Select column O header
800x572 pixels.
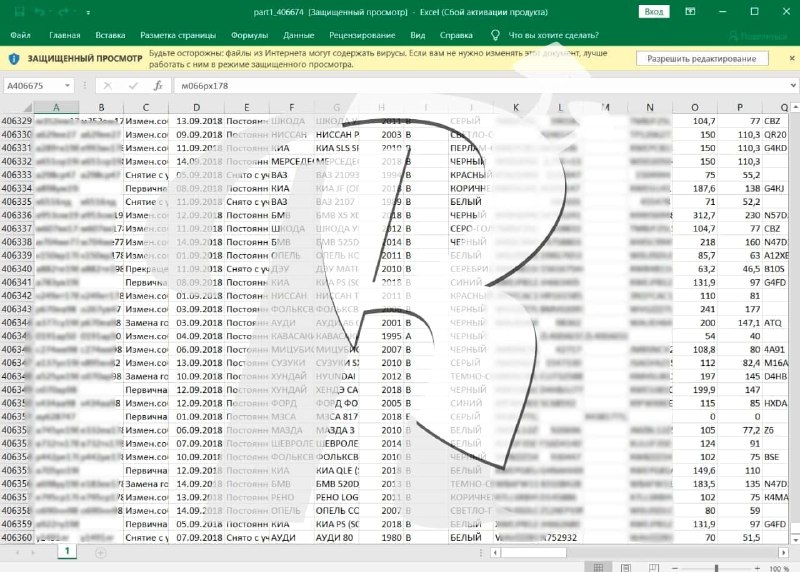coord(695,107)
